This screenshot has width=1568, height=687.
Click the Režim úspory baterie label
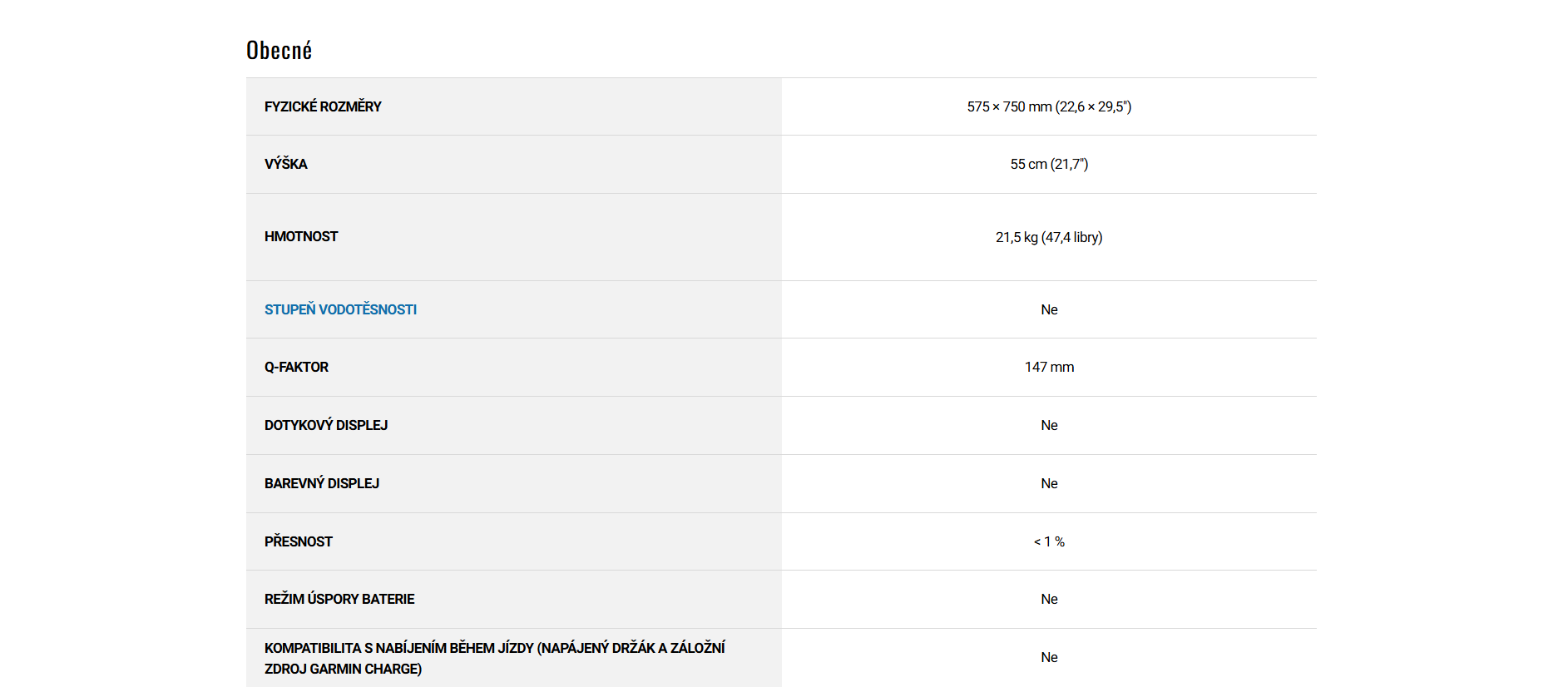[x=339, y=599]
